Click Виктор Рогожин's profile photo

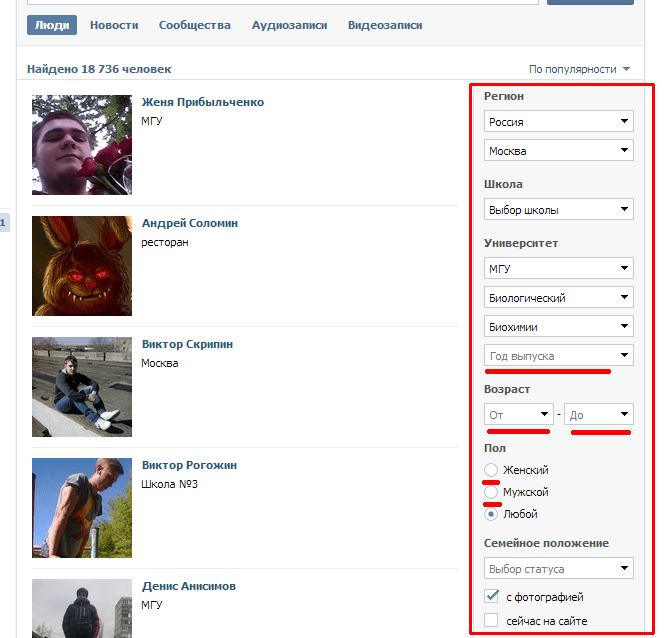click(x=82, y=508)
